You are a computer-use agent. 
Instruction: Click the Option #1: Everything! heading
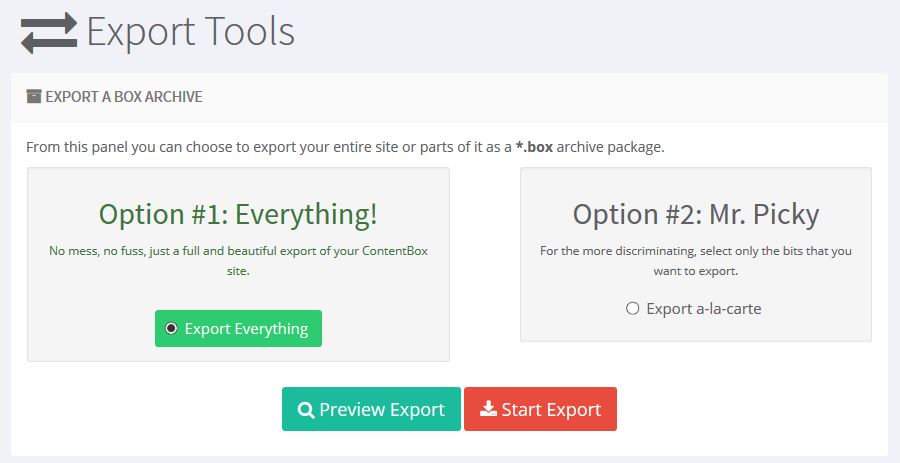[238, 214]
